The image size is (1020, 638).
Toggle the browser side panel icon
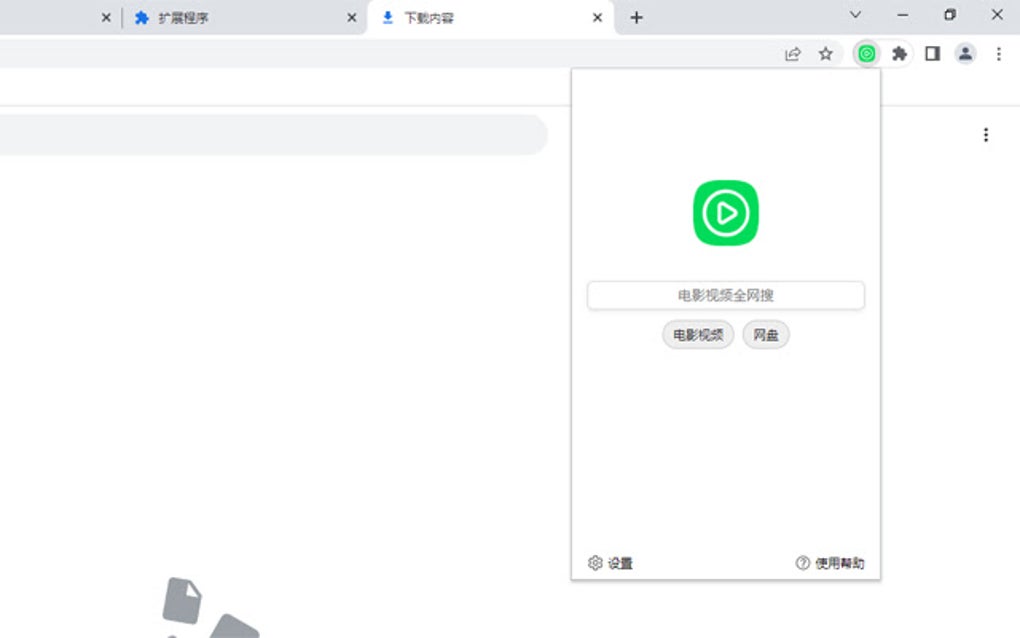pos(932,54)
